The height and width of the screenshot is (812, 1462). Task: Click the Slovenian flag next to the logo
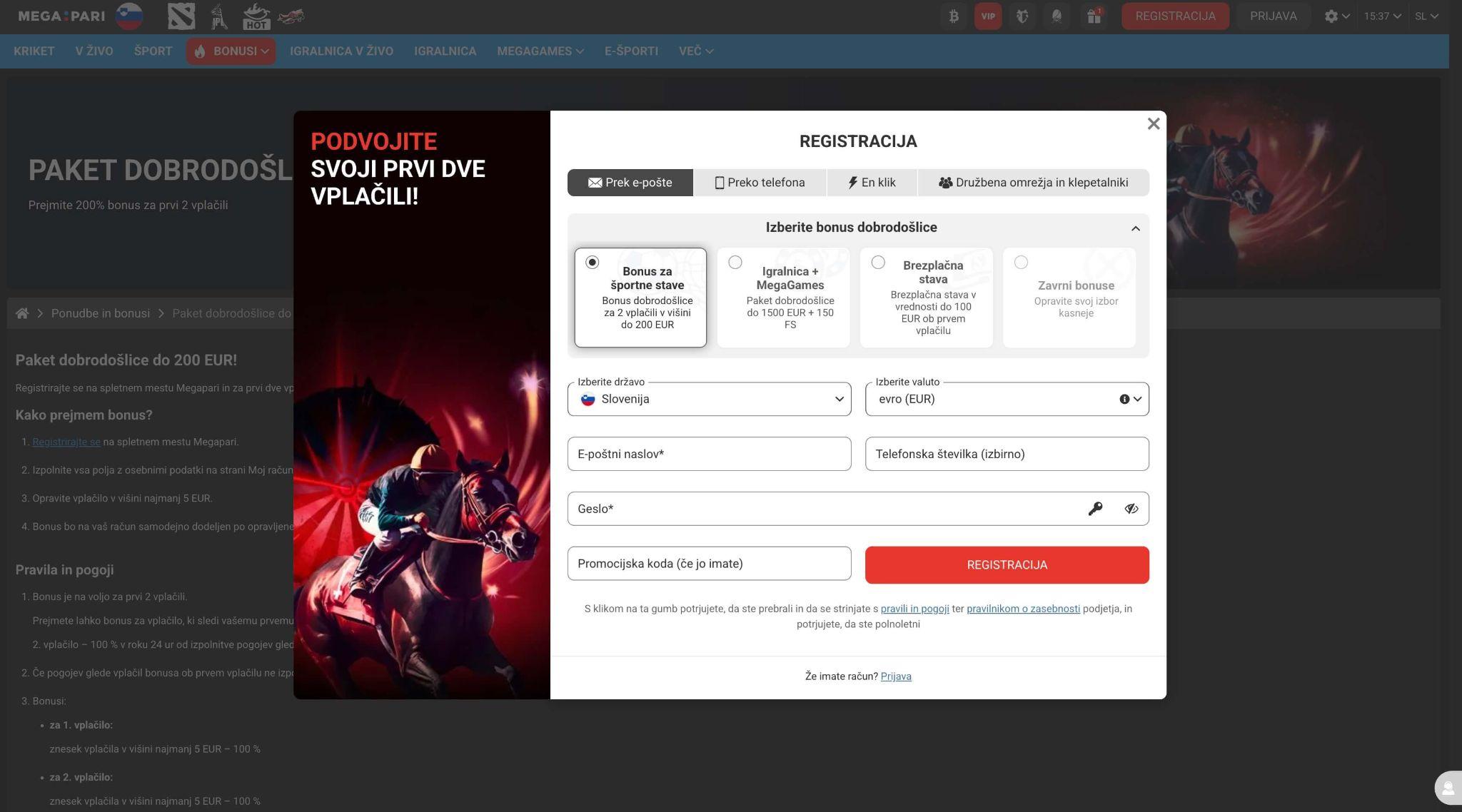click(x=128, y=16)
